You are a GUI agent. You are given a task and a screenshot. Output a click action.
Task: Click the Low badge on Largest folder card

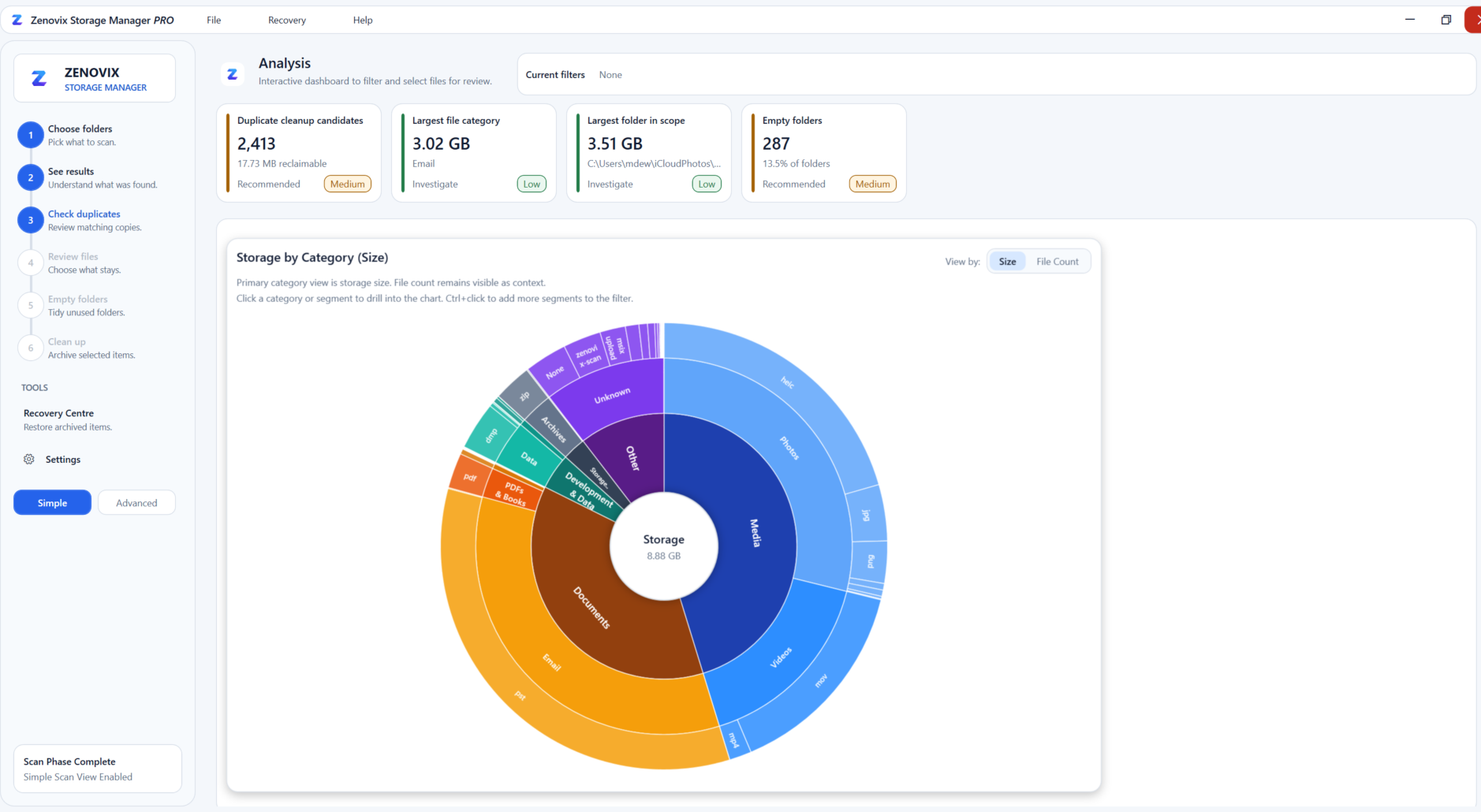click(707, 184)
